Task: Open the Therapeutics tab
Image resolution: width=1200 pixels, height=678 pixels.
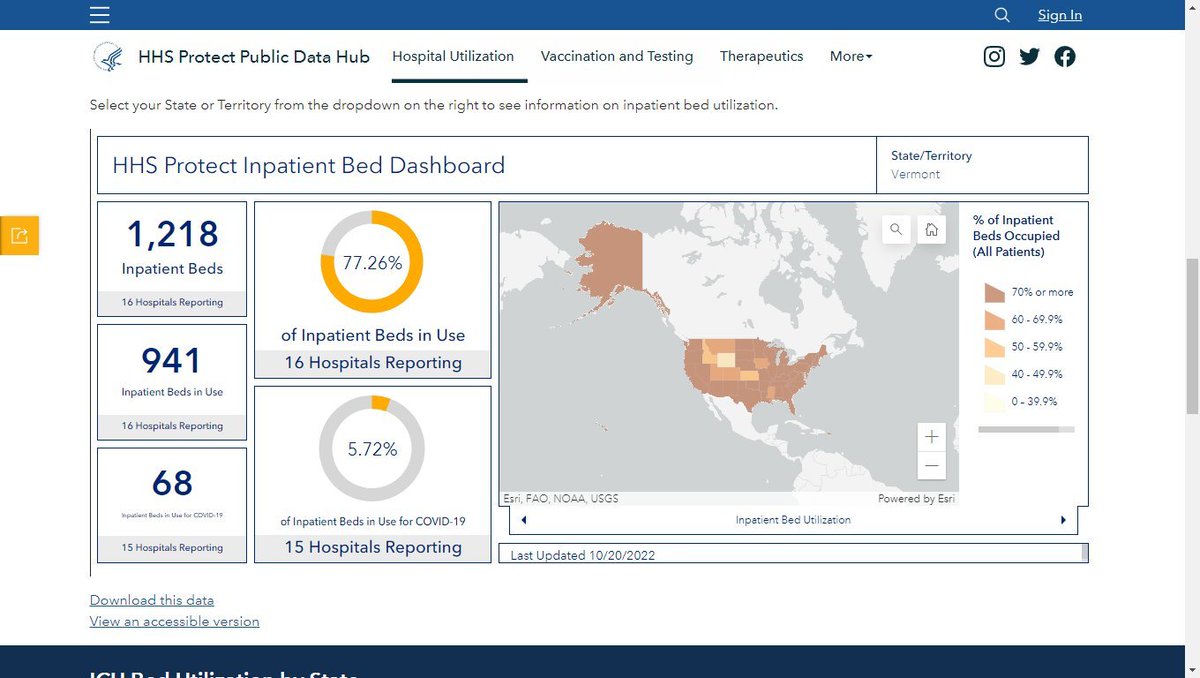Action: (x=761, y=57)
